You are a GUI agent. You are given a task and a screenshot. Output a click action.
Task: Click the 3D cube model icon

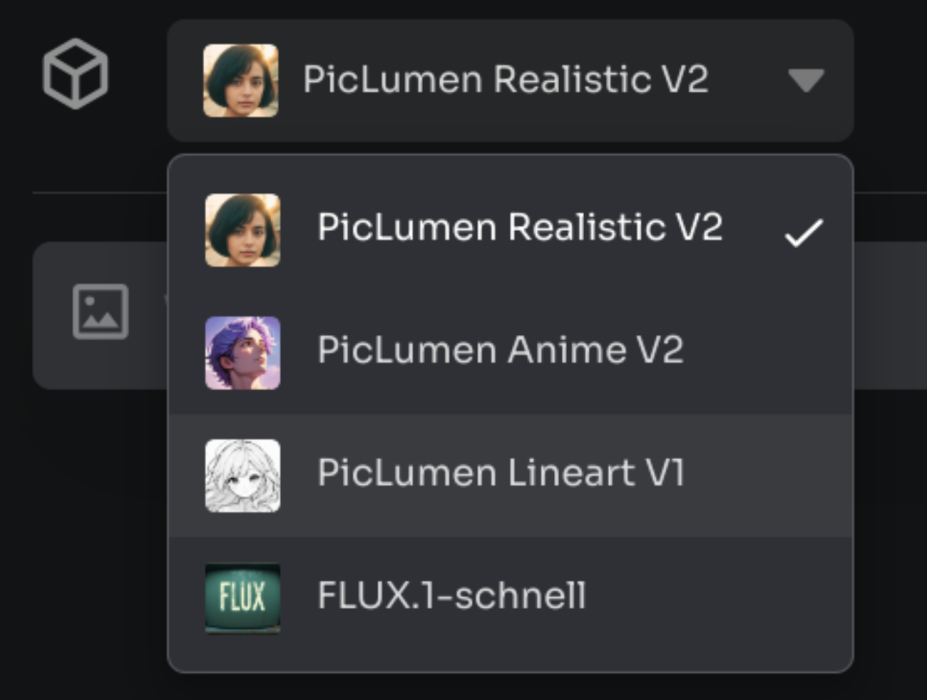pos(75,72)
